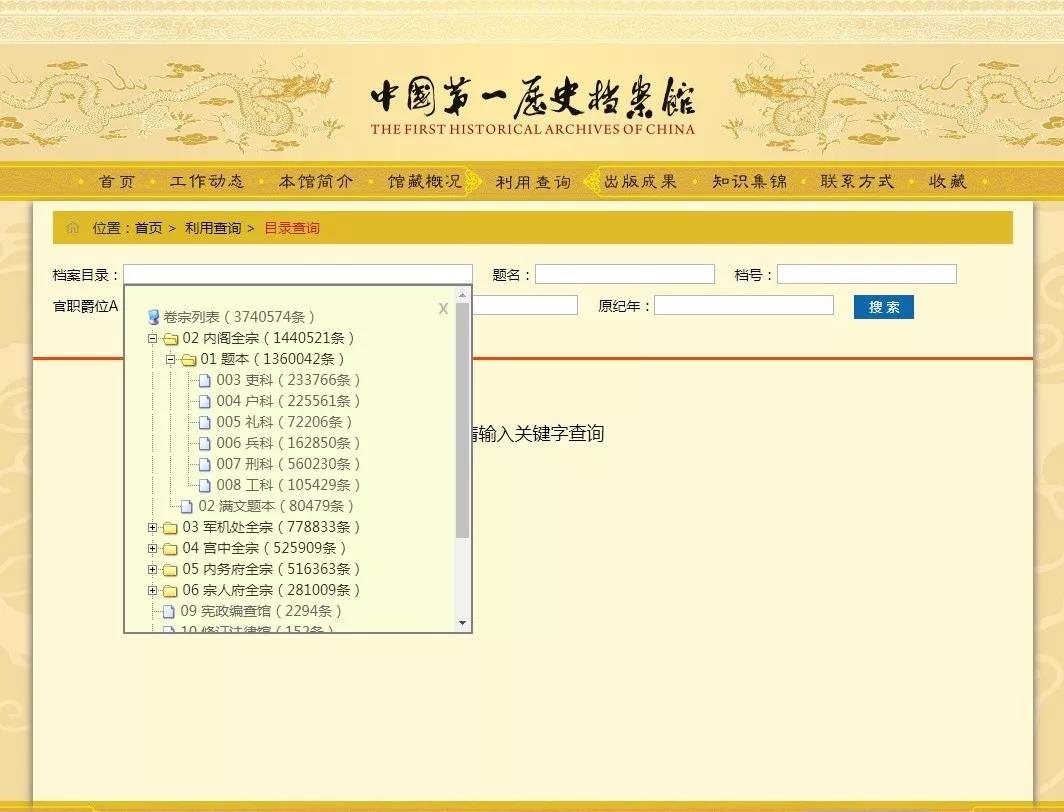Click the document icon beside 09 宪政编查馆
Image resolution: width=1064 pixels, height=812 pixels.
point(168,612)
